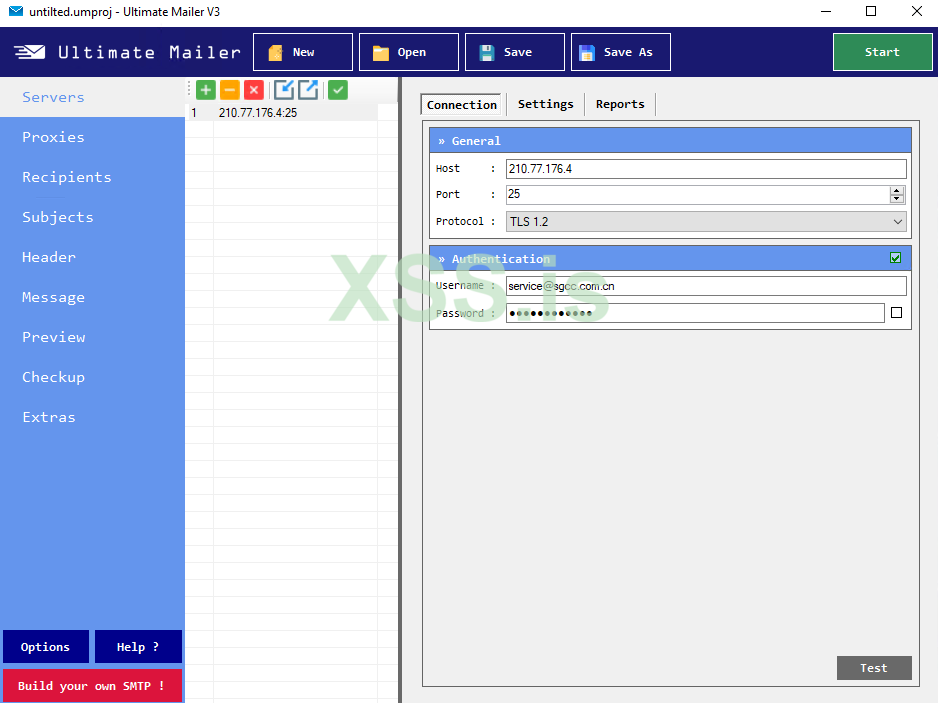Click the Open project button
Viewport: 938px width, 703px height.
point(409,52)
